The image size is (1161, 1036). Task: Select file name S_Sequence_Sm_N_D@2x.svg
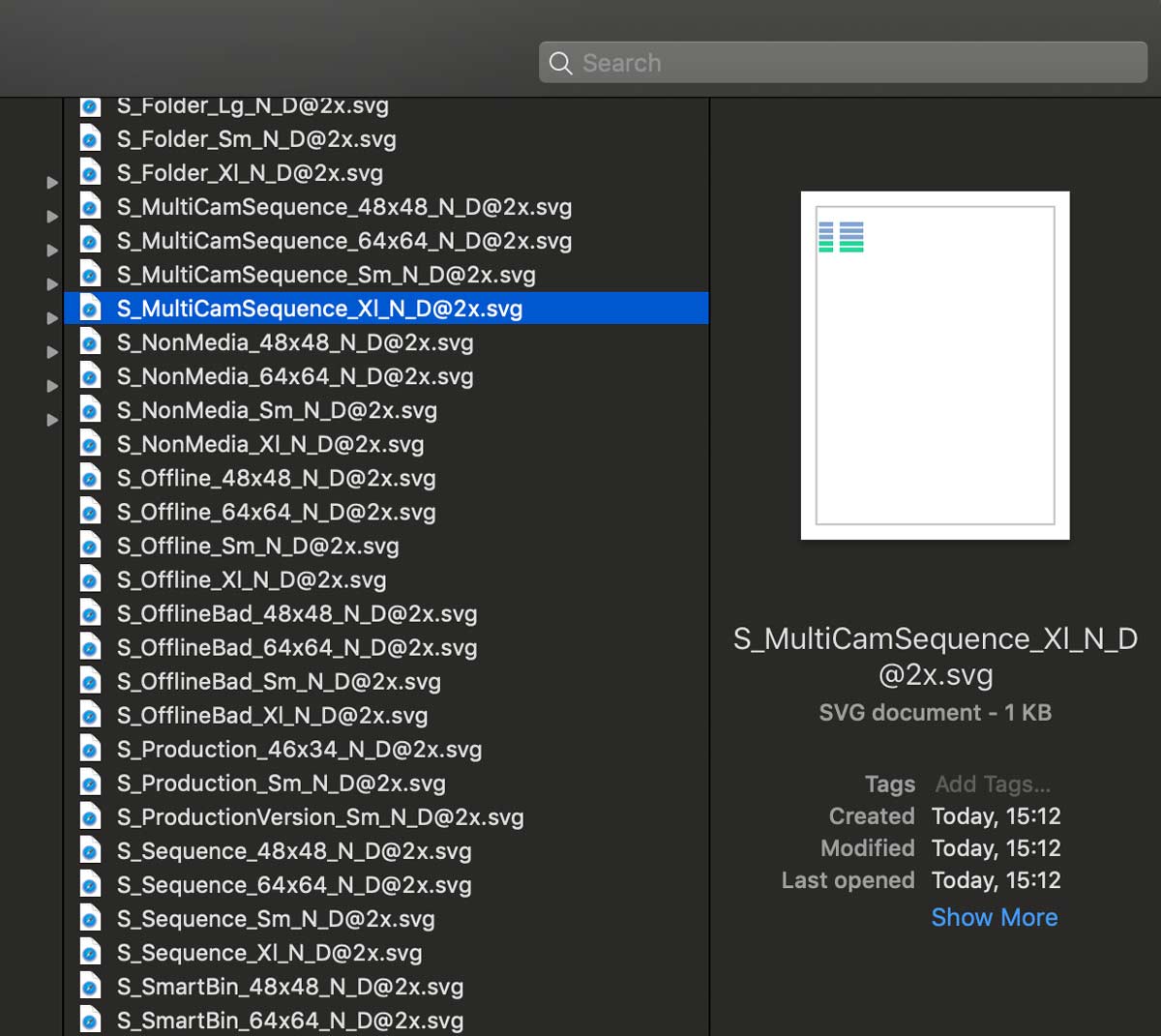pyautogui.click(x=276, y=919)
